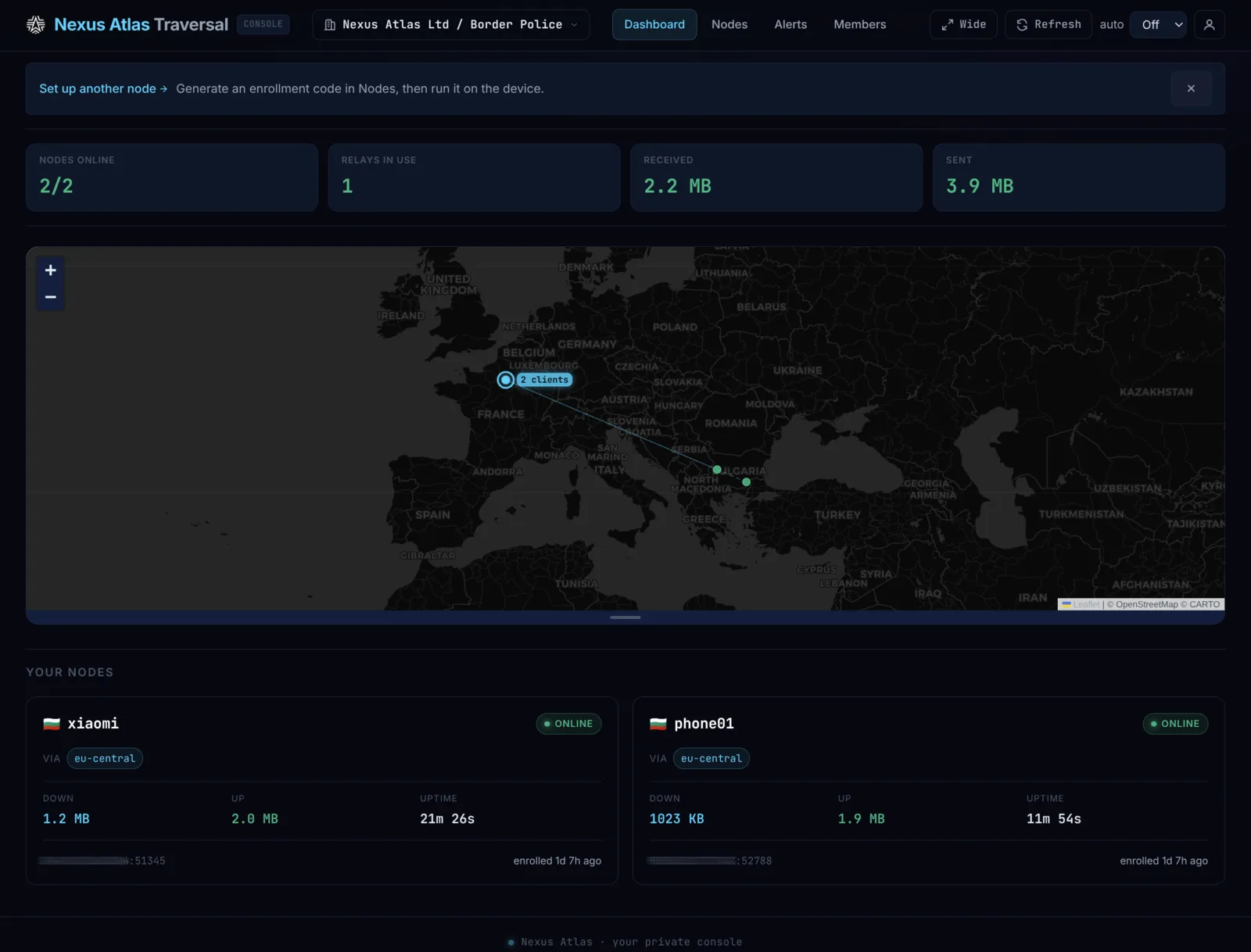Click the Nodes Online 2/2 card

pos(172,177)
